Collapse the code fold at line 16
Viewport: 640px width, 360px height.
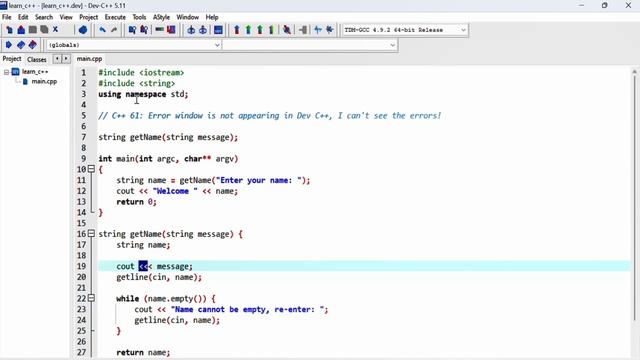tap(91, 233)
